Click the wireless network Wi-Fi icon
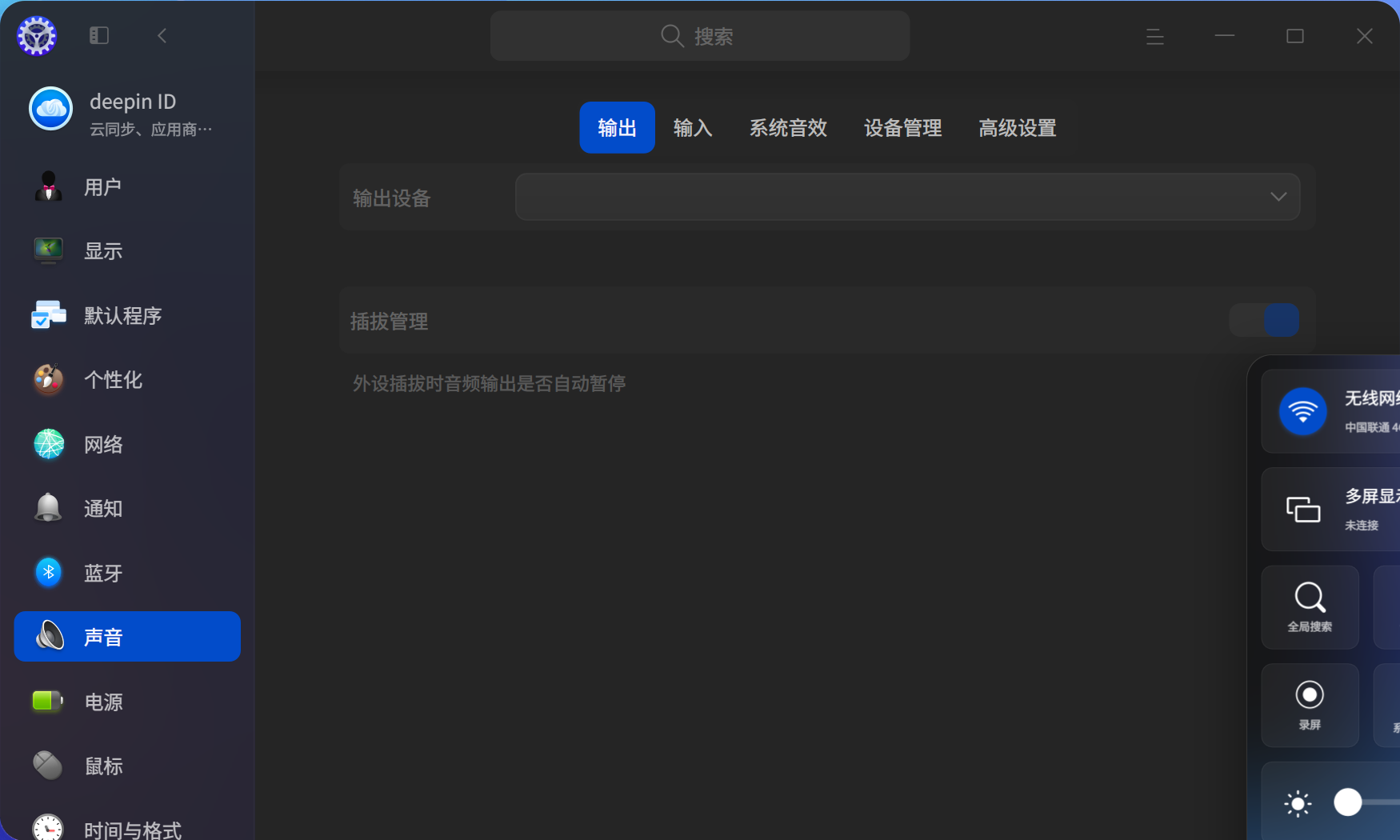The width and height of the screenshot is (1400, 840). 1303,411
